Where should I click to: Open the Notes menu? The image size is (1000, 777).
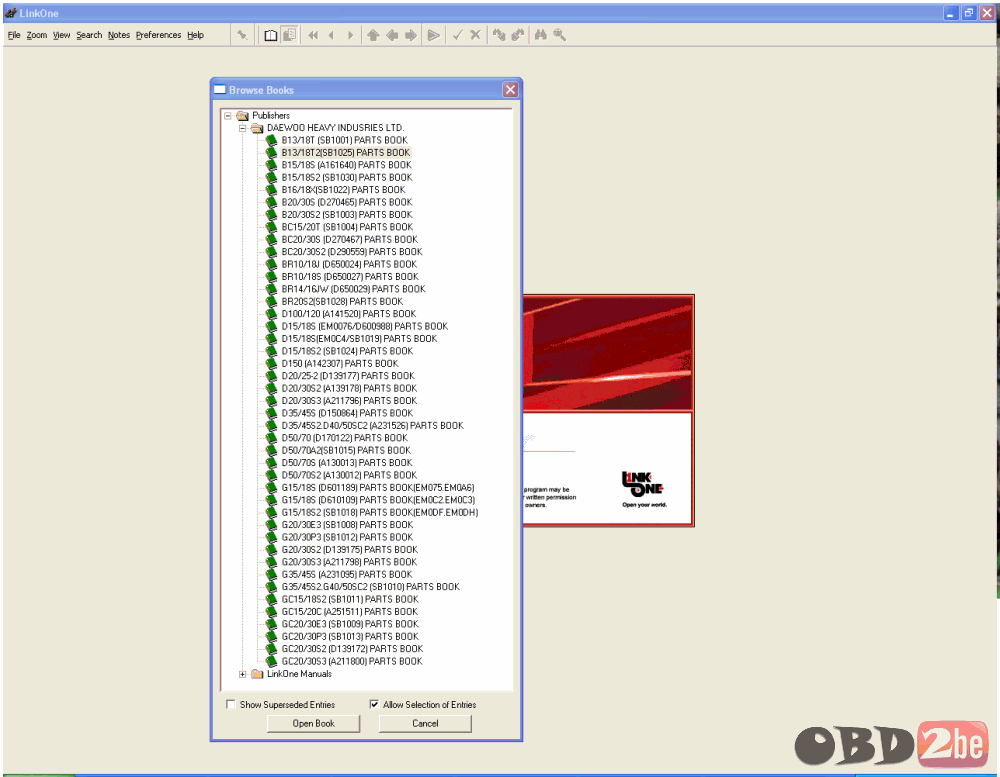pyautogui.click(x=119, y=35)
